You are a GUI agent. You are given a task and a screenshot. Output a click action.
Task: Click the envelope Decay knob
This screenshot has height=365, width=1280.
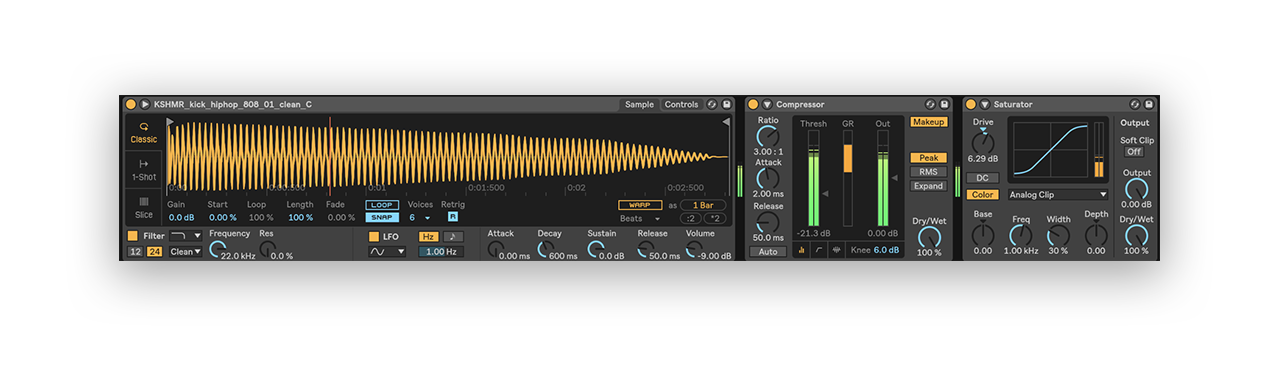click(545, 249)
